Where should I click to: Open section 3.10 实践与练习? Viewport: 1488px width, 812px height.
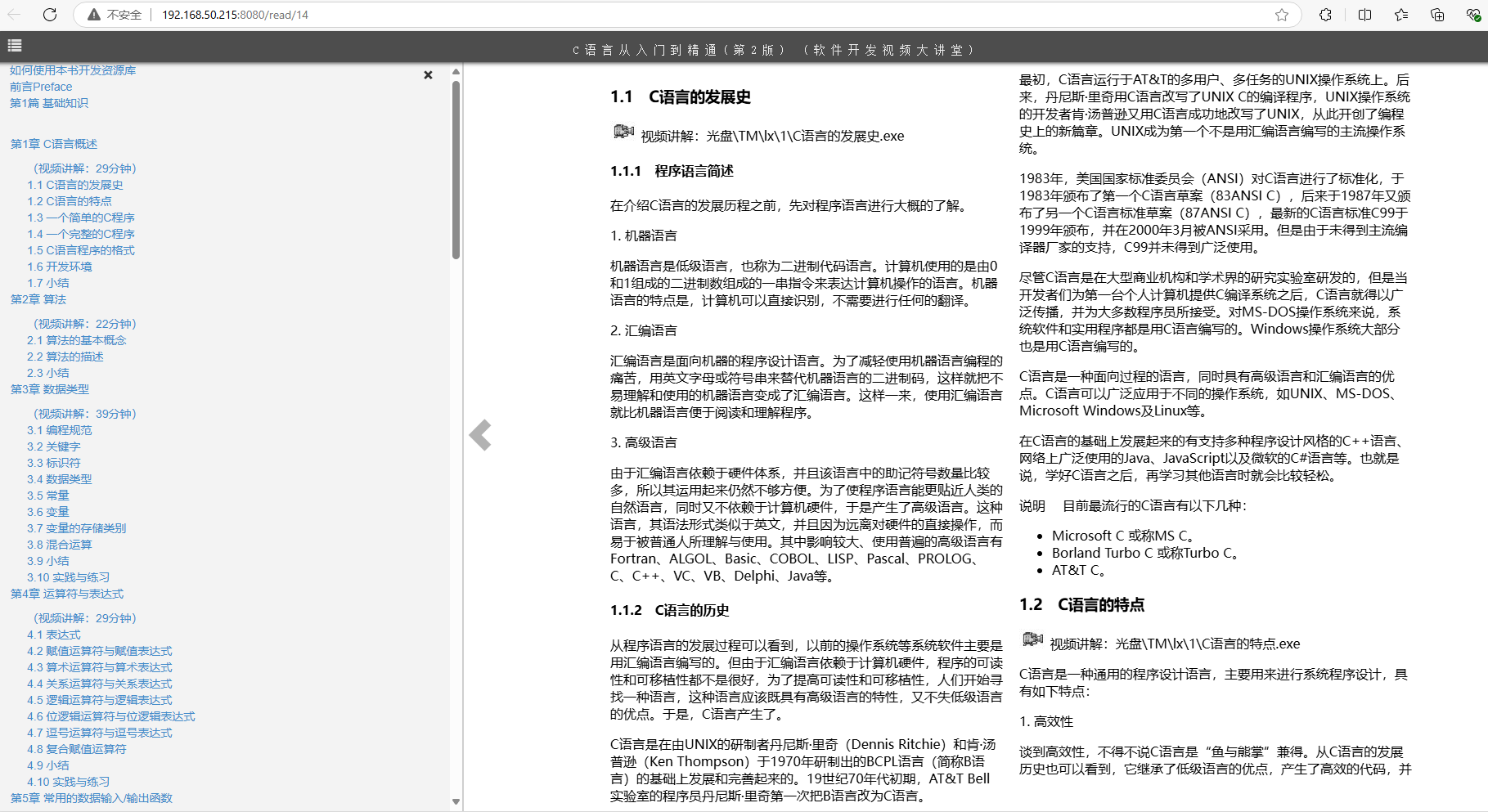(69, 577)
